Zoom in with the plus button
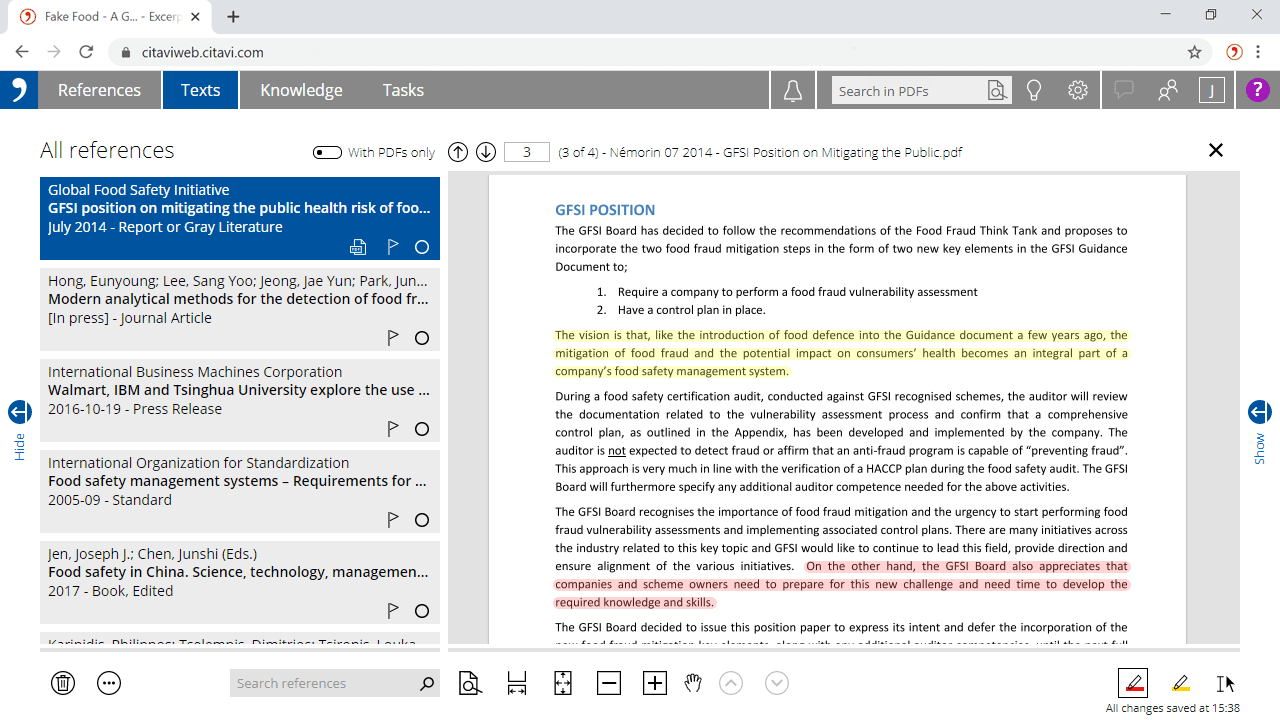 click(x=655, y=683)
